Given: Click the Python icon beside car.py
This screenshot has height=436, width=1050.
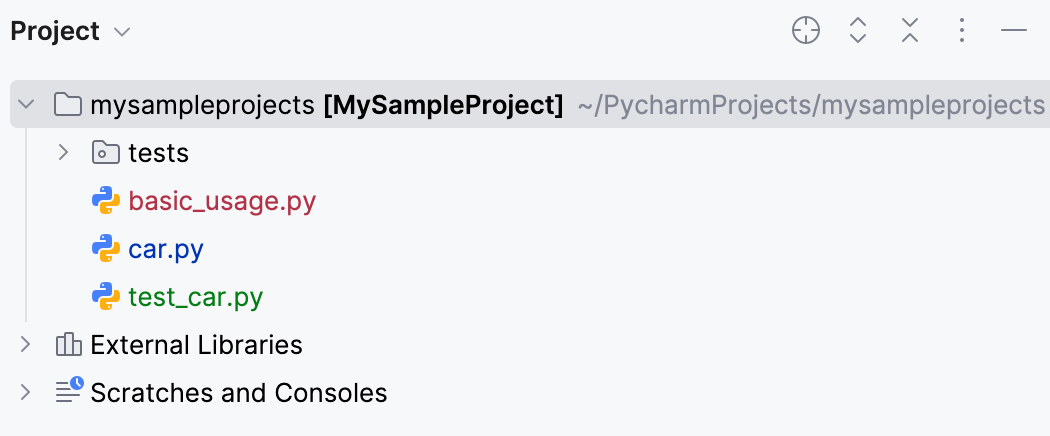Looking at the screenshot, I should tap(105, 249).
